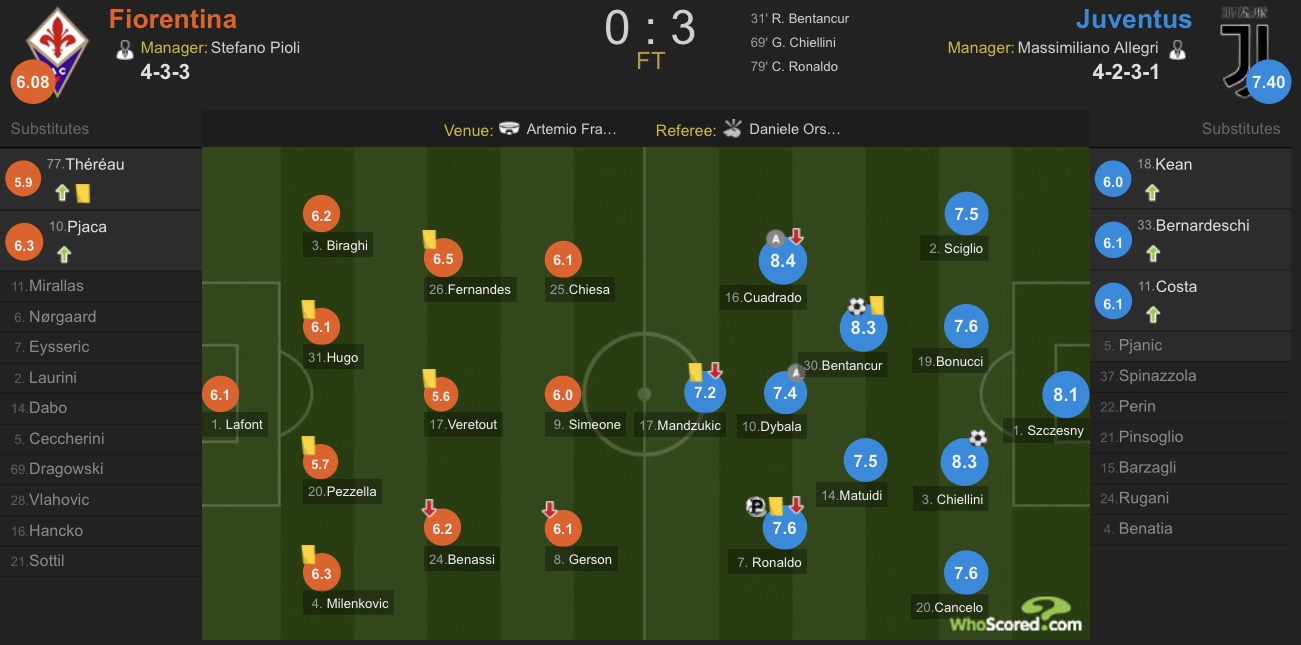Select Veretout's 5.6 rating circle
This screenshot has height=645, width=1301.
pyautogui.click(x=441, y=396)
